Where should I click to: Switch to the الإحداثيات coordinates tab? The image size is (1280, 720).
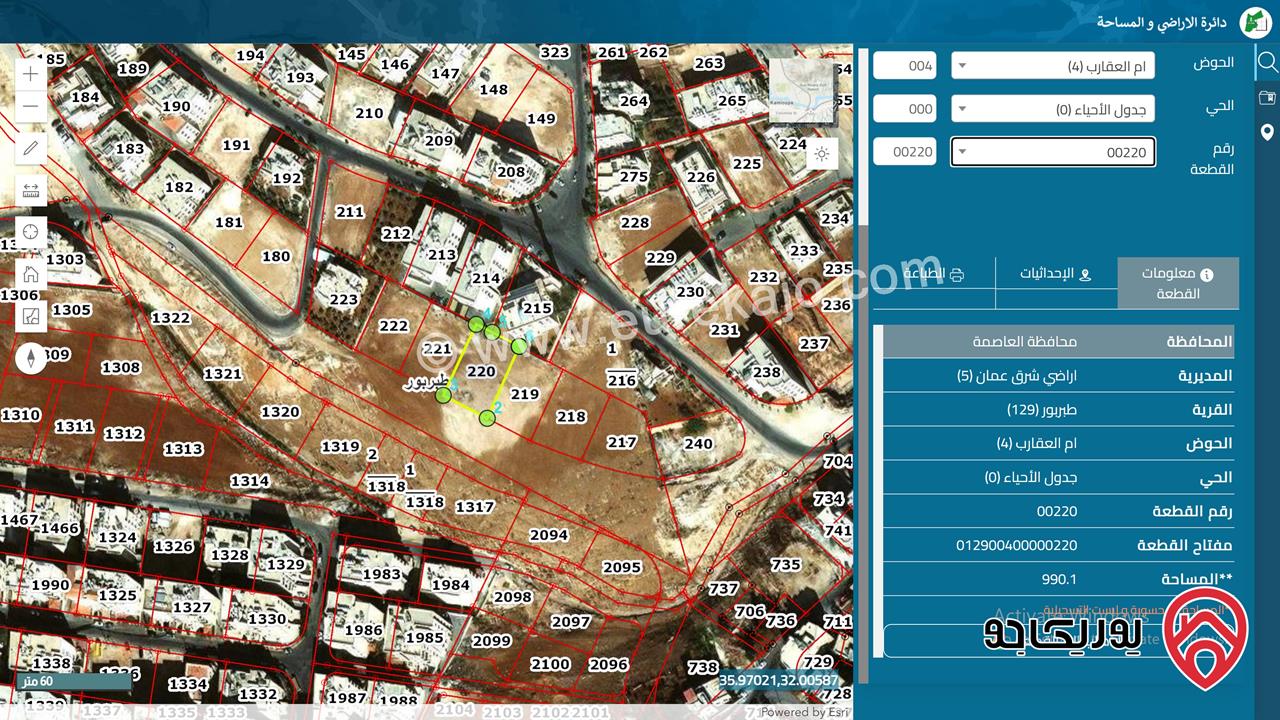tap(1056, 274)
